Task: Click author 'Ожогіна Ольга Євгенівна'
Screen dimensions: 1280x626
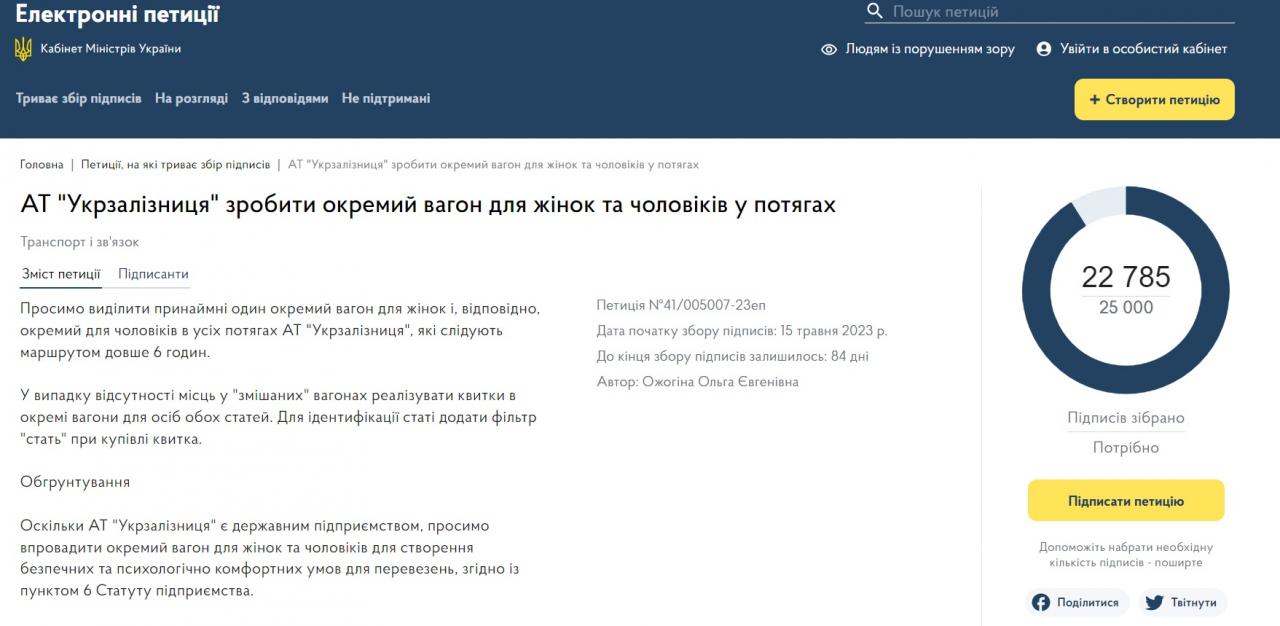Action: (x=720, y=381)
